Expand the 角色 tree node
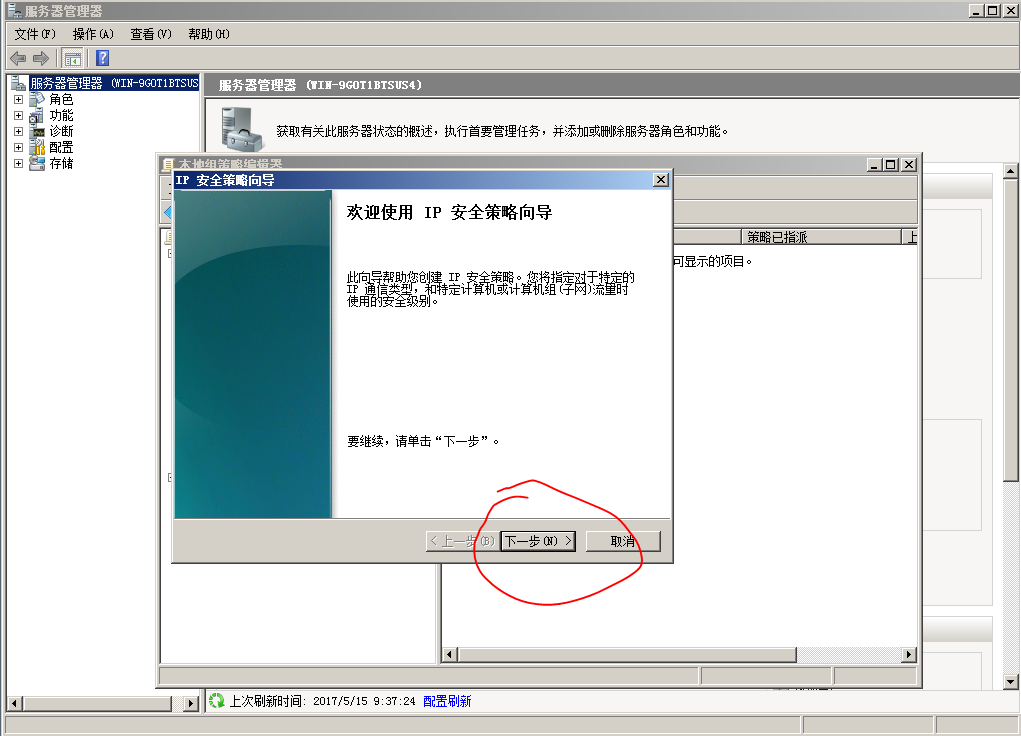1021x736 pixels. [18, 100]
